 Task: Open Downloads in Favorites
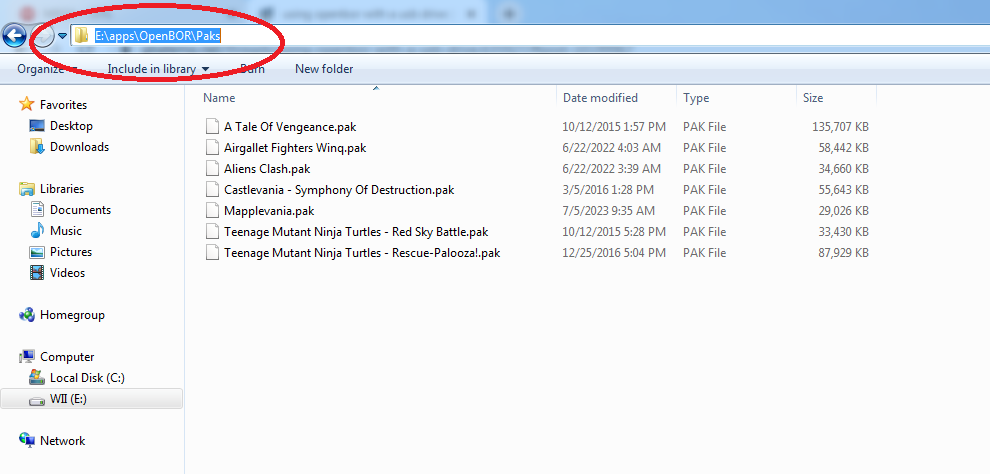tap(80, 146)
